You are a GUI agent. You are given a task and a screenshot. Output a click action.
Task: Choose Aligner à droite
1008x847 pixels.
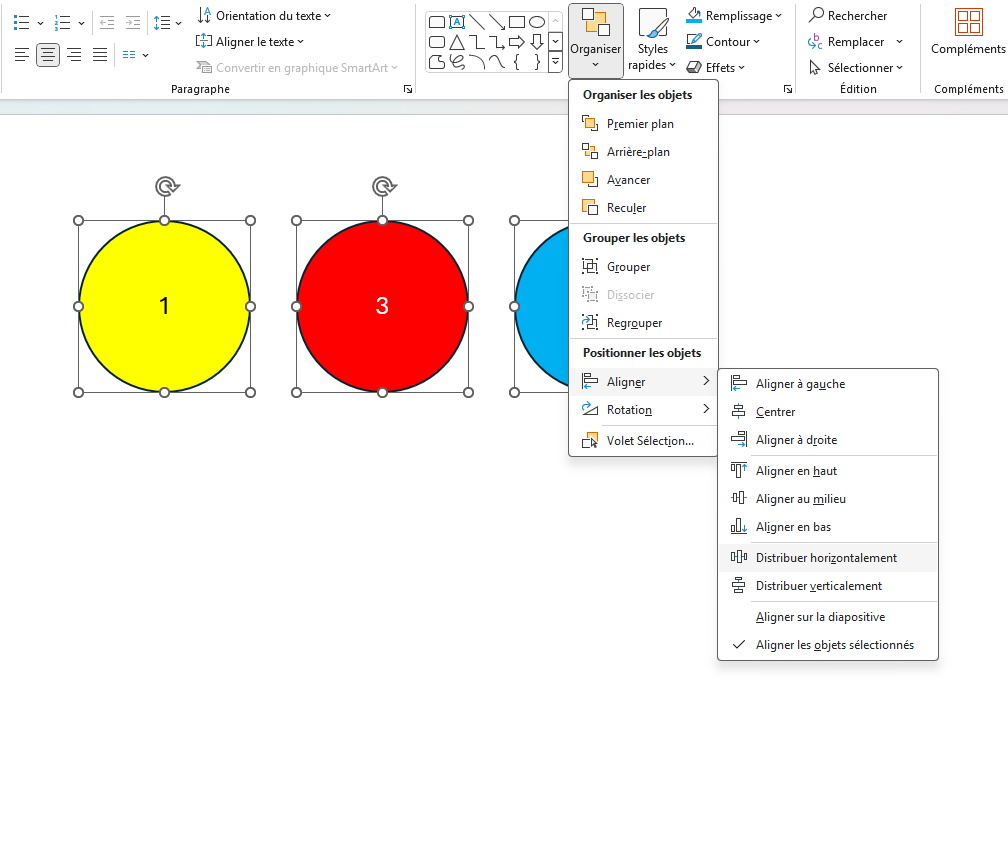pyautogui.click(x=828, y=440)
